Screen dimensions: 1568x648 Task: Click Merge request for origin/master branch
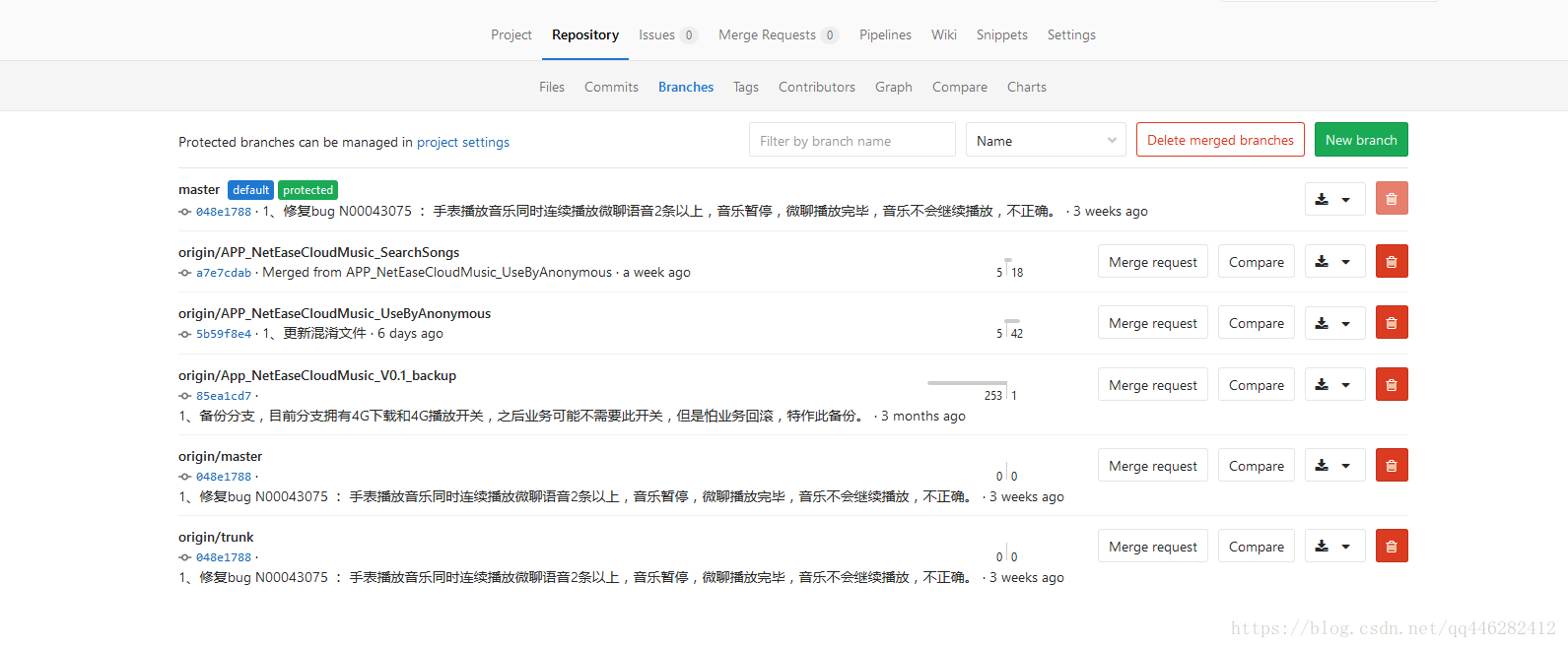1153,466
